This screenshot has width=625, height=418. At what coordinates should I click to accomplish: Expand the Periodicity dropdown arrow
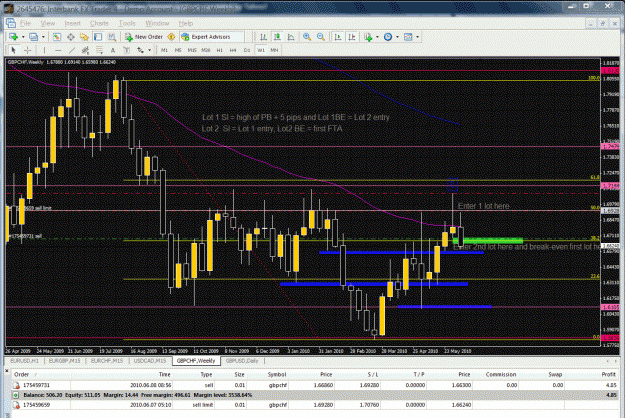pyautogui.click(x=397, y=37)
